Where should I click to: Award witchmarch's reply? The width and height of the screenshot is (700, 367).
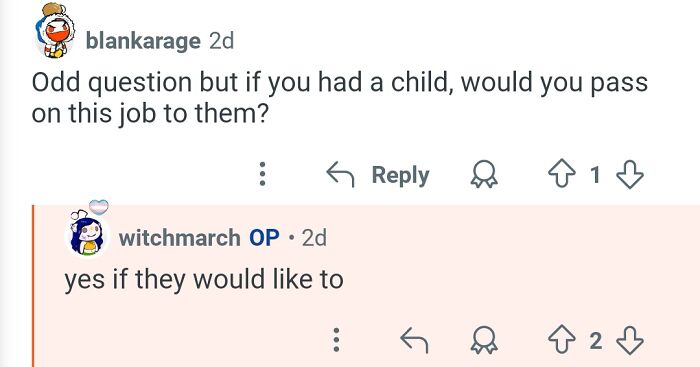point(484,340)
